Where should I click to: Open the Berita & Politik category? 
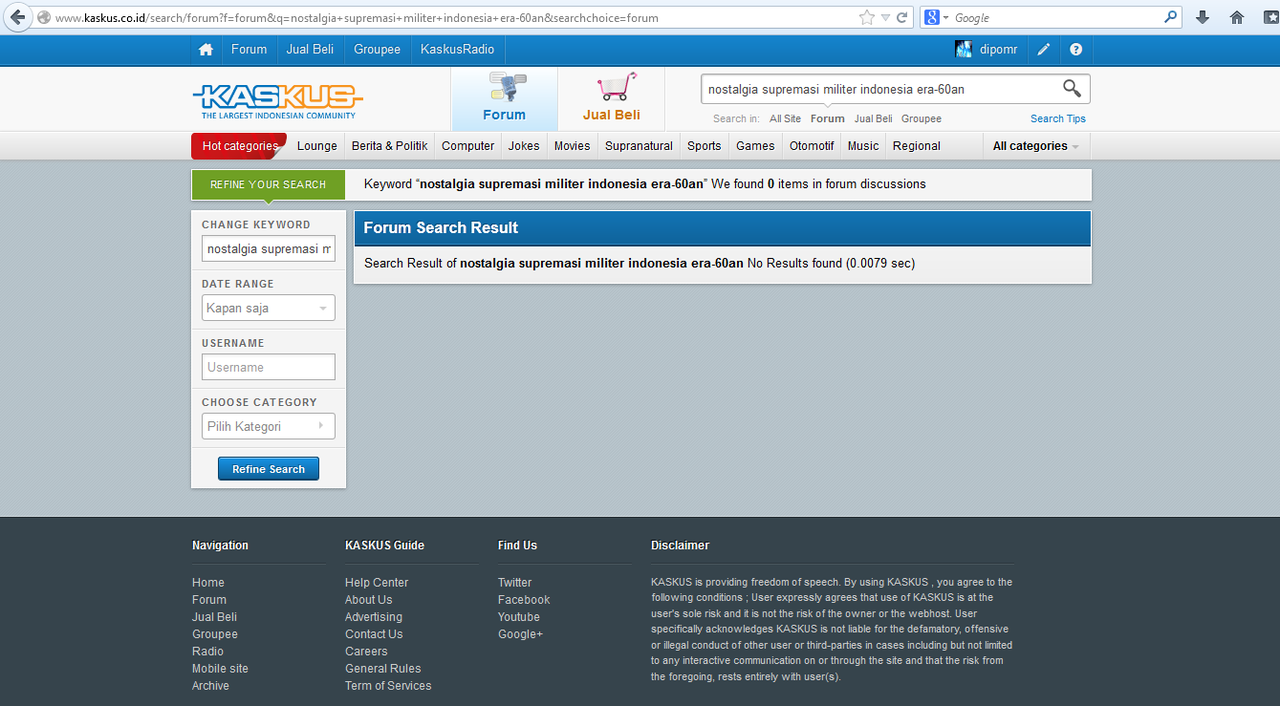[390, 146]
